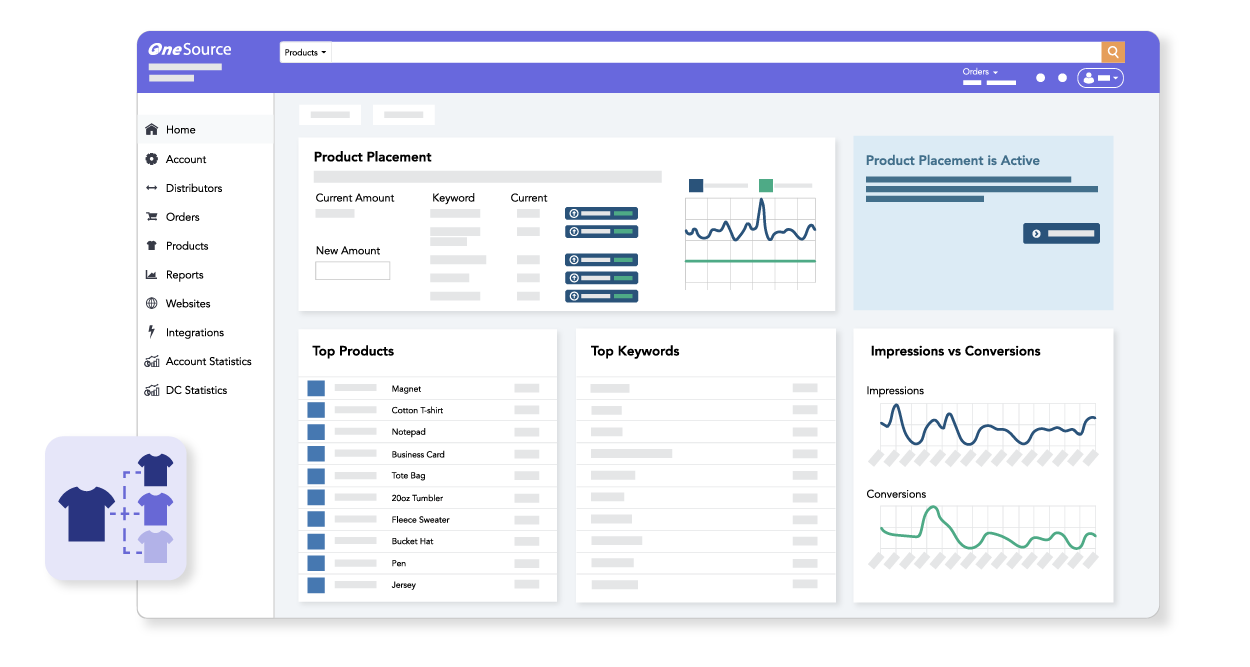Click the Fleece Sweater product name

[421, 520]
